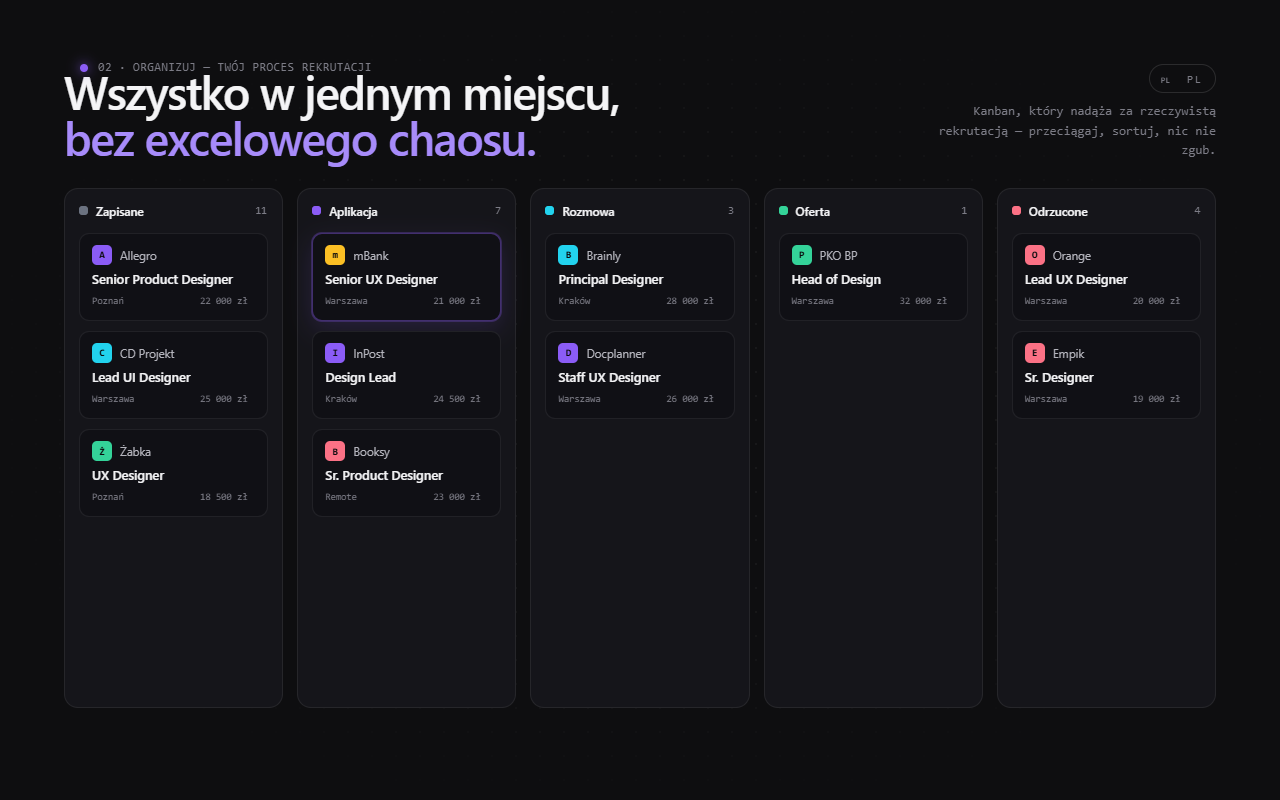
Task: Click the mBank company name
Action: (x=371, y=256)
